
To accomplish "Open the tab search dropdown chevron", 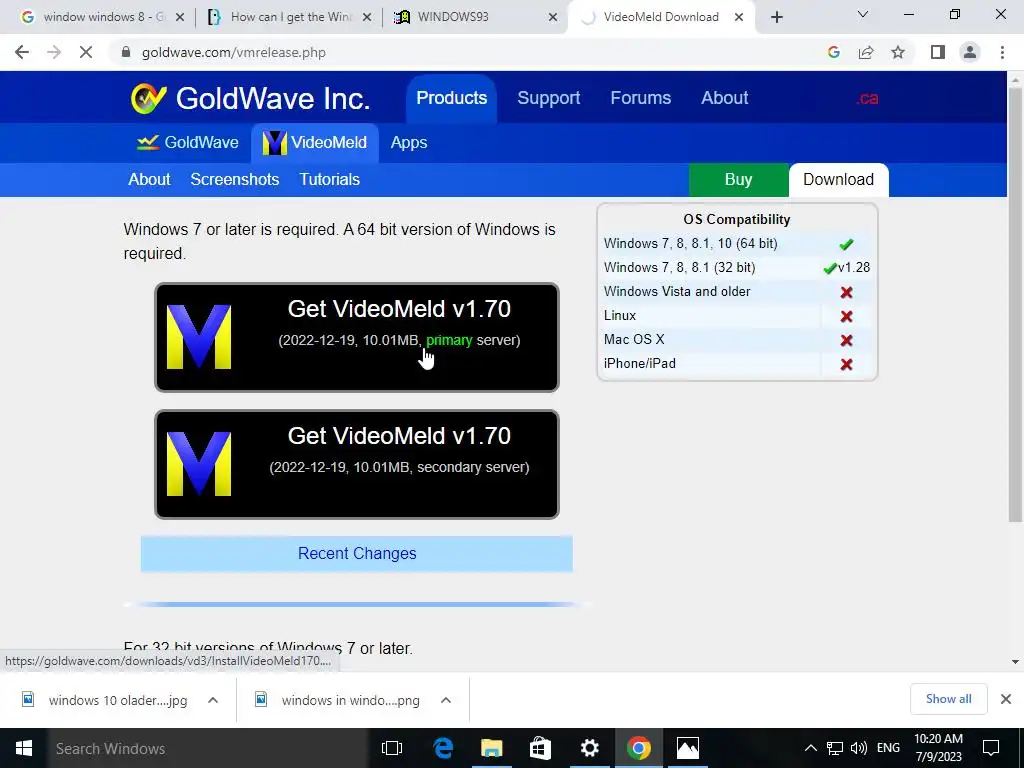I will pos(863,14).
